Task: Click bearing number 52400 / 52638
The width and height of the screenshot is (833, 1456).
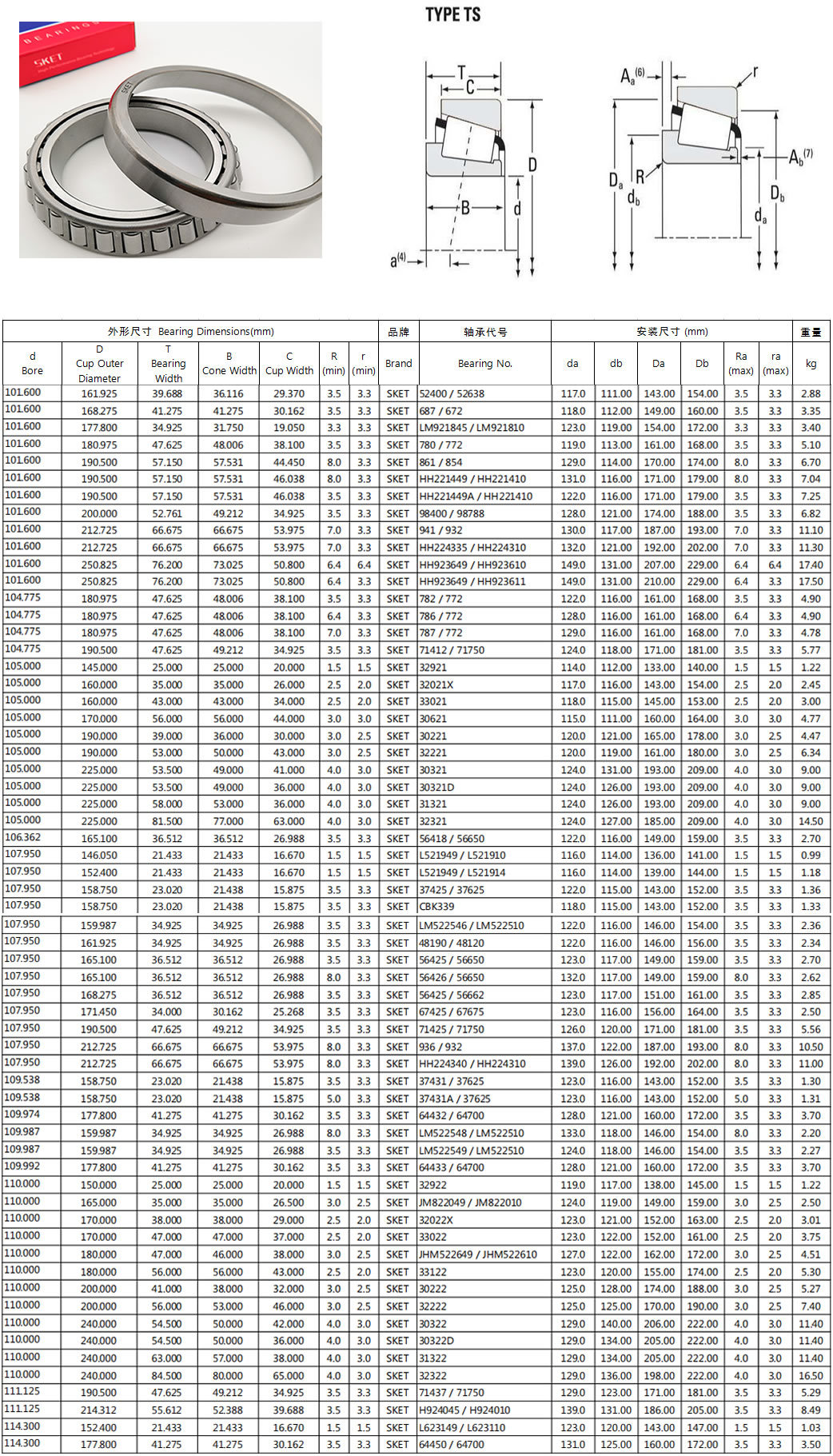Action: [452, 394]
